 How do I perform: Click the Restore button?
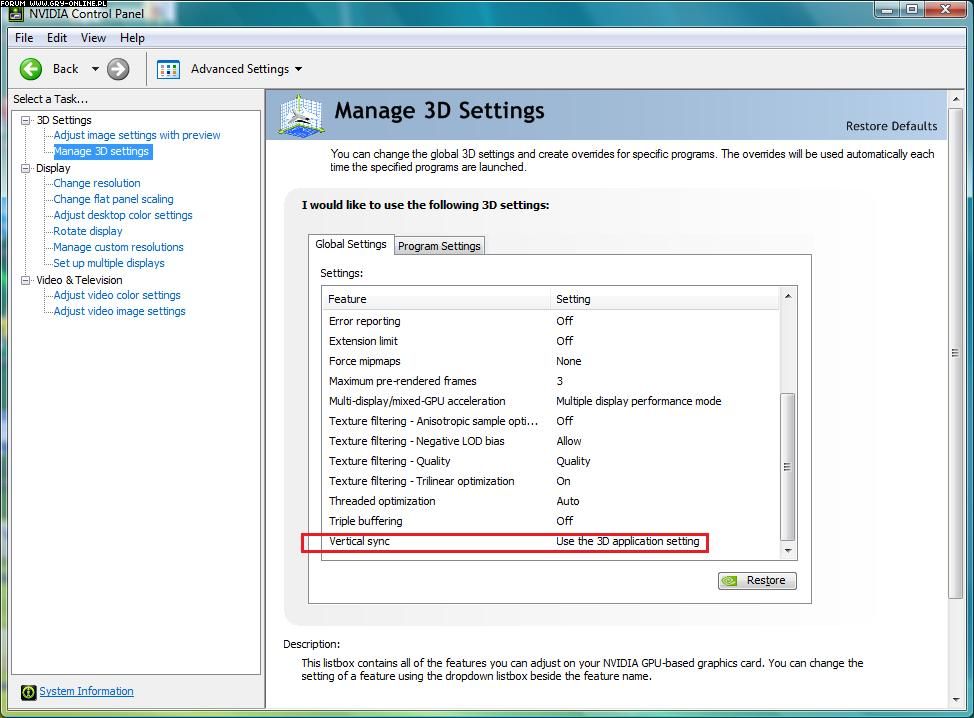757,580
